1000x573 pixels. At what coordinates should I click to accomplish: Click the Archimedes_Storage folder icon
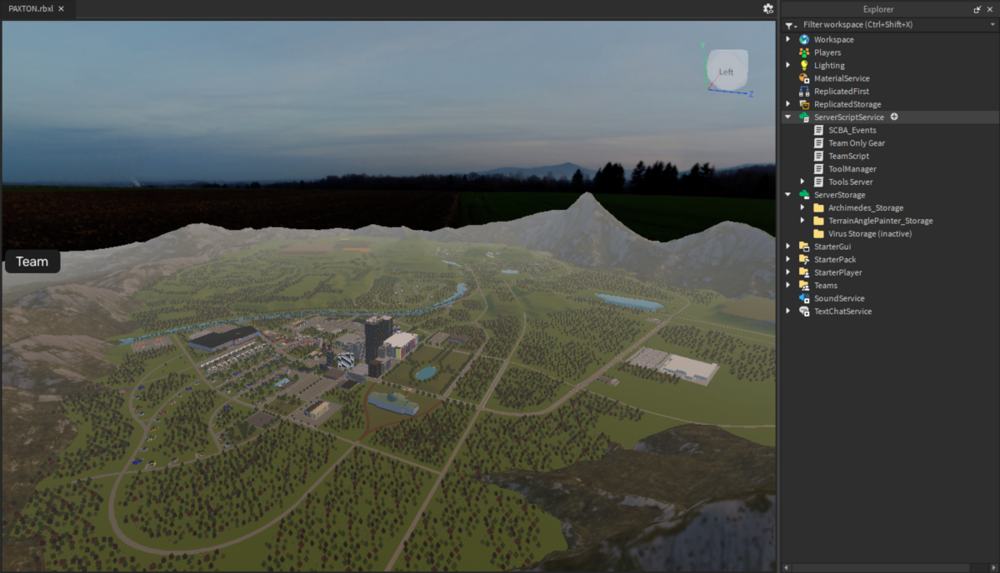coord(819,208)
